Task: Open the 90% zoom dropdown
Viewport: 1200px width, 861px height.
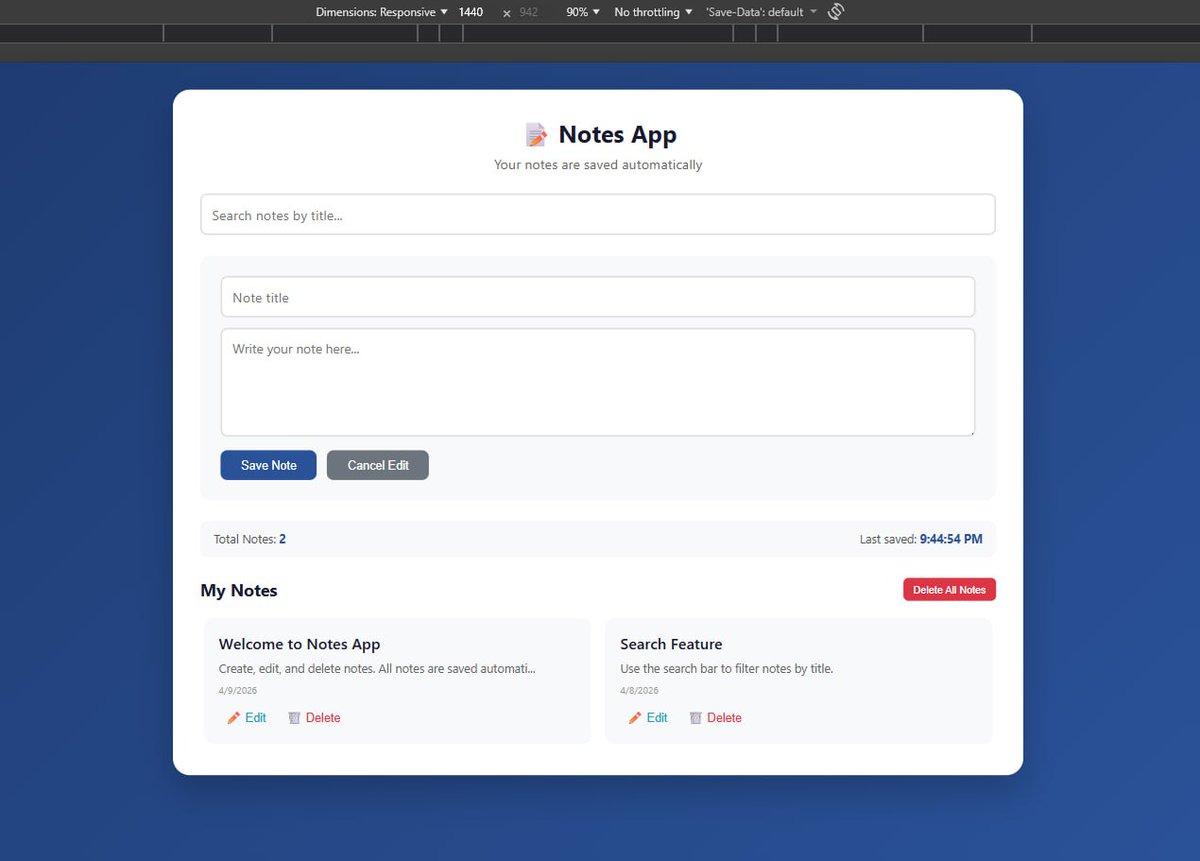Action: 583,12
